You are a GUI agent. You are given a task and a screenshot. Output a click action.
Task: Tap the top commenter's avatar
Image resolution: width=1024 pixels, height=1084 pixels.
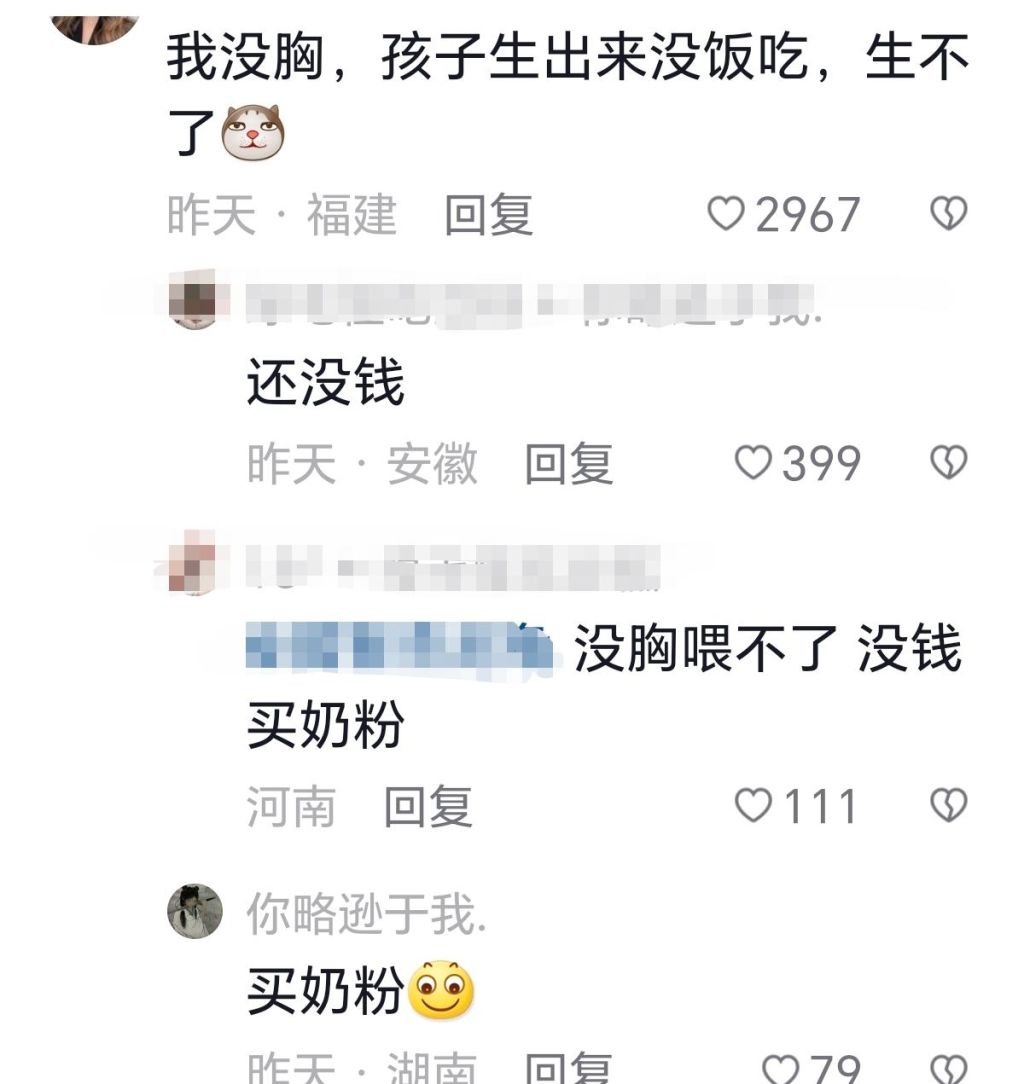coord(95,26)
